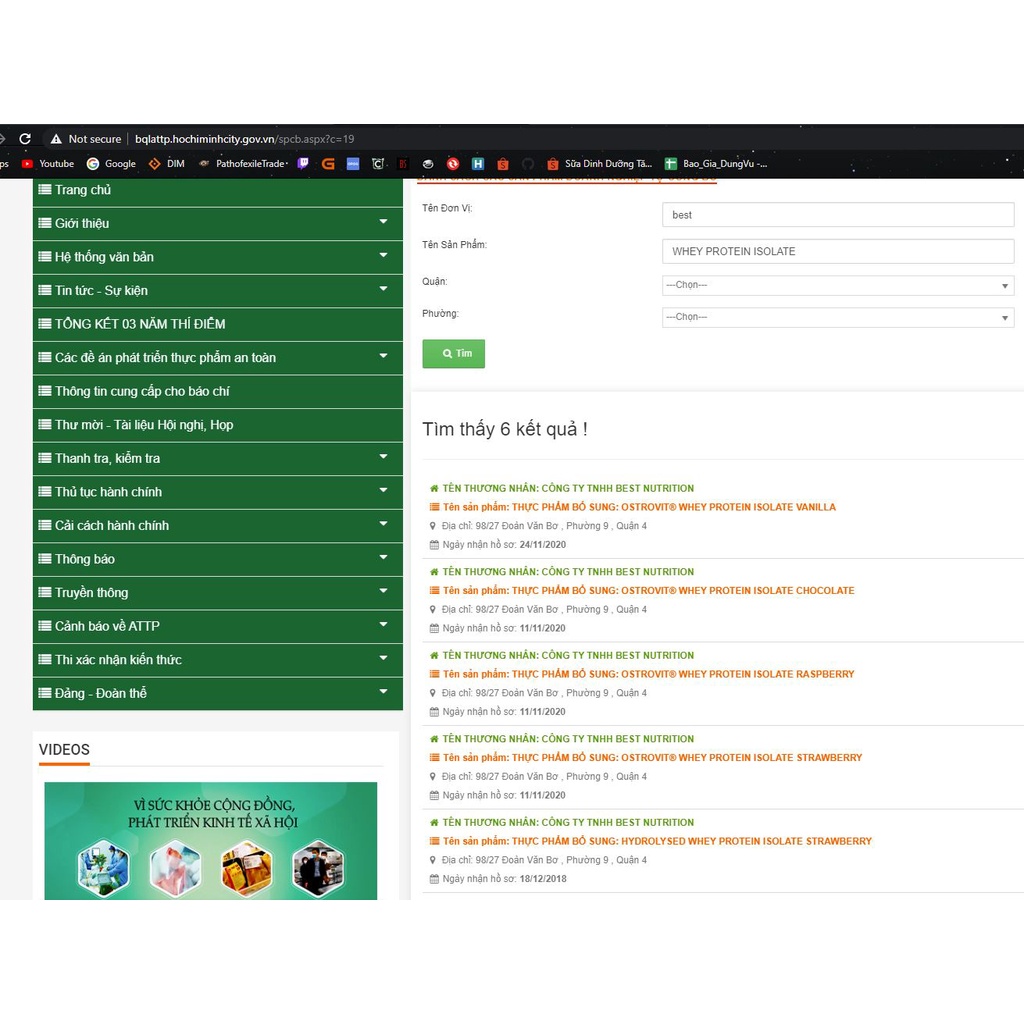Click the browser reload icon

pyautogui.click(x=25, y=139)
